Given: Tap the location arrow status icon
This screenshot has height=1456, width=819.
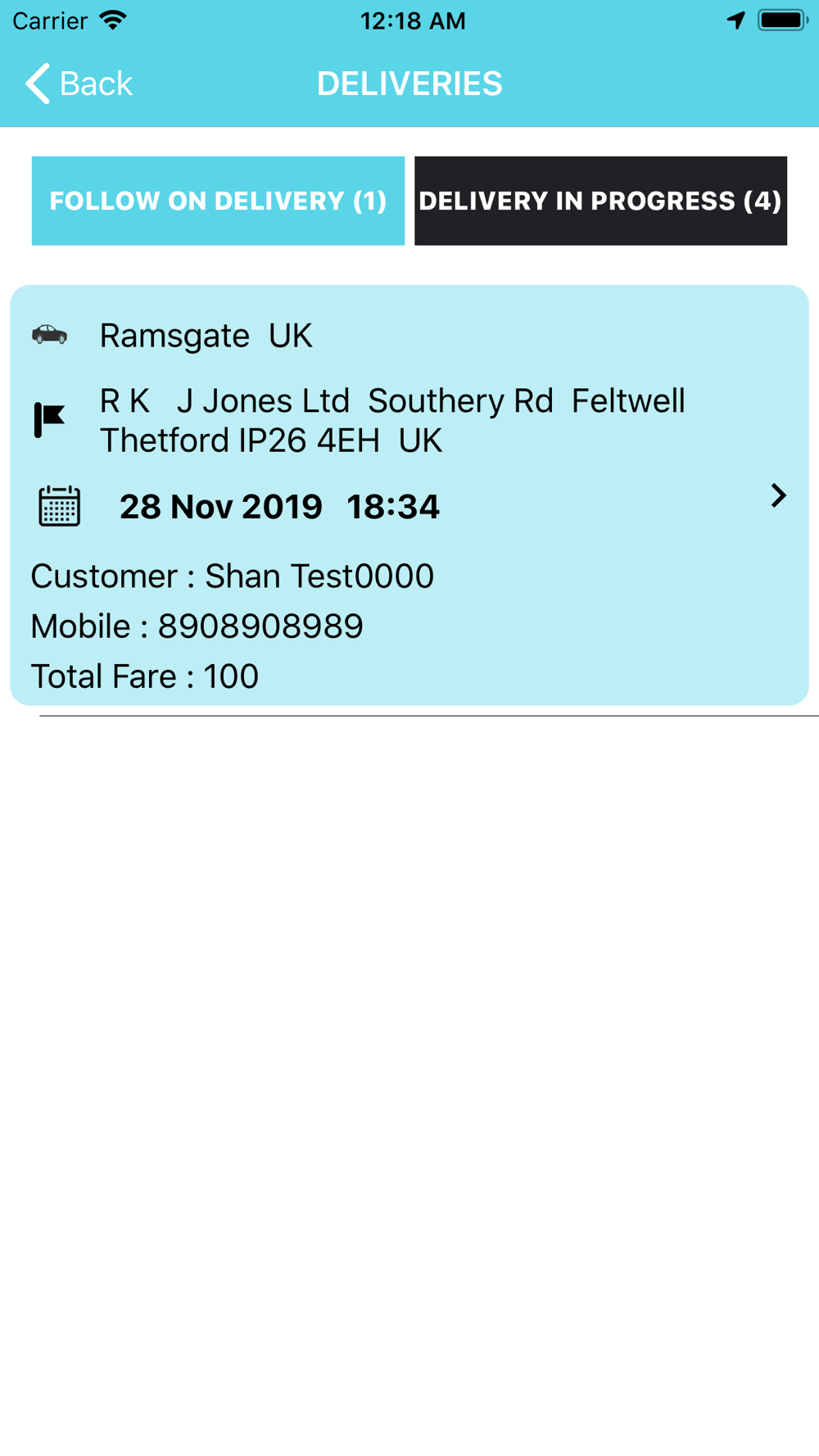Looking at the screenshot, I should point(735,20).
